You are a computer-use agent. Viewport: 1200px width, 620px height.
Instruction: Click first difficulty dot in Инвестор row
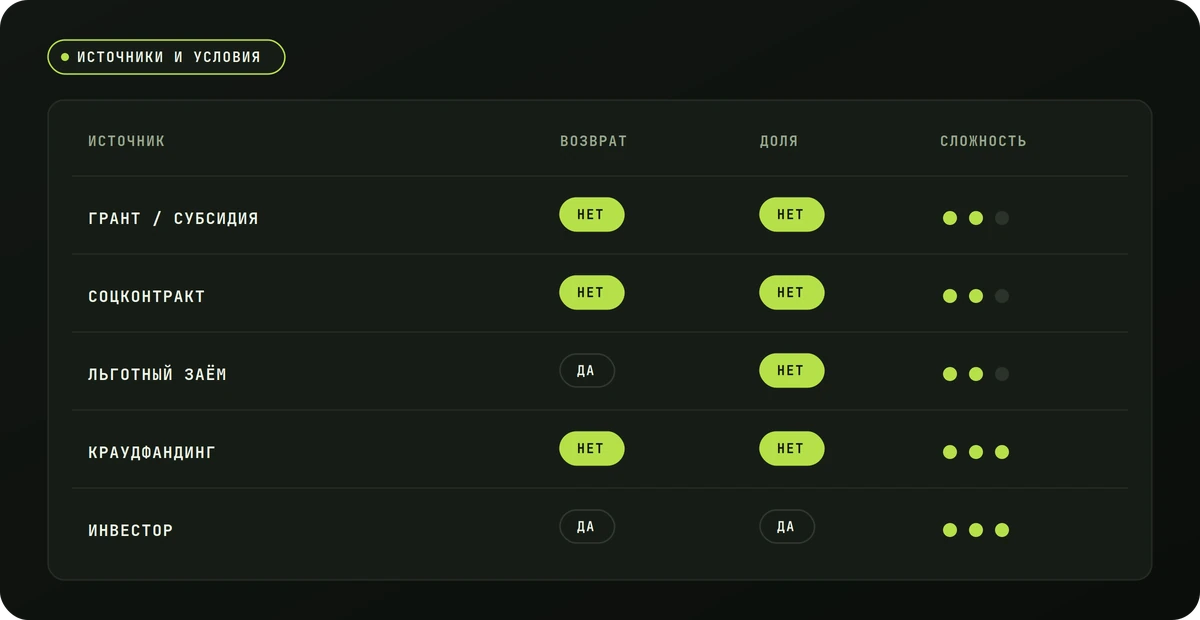click(x=950, y=530)
